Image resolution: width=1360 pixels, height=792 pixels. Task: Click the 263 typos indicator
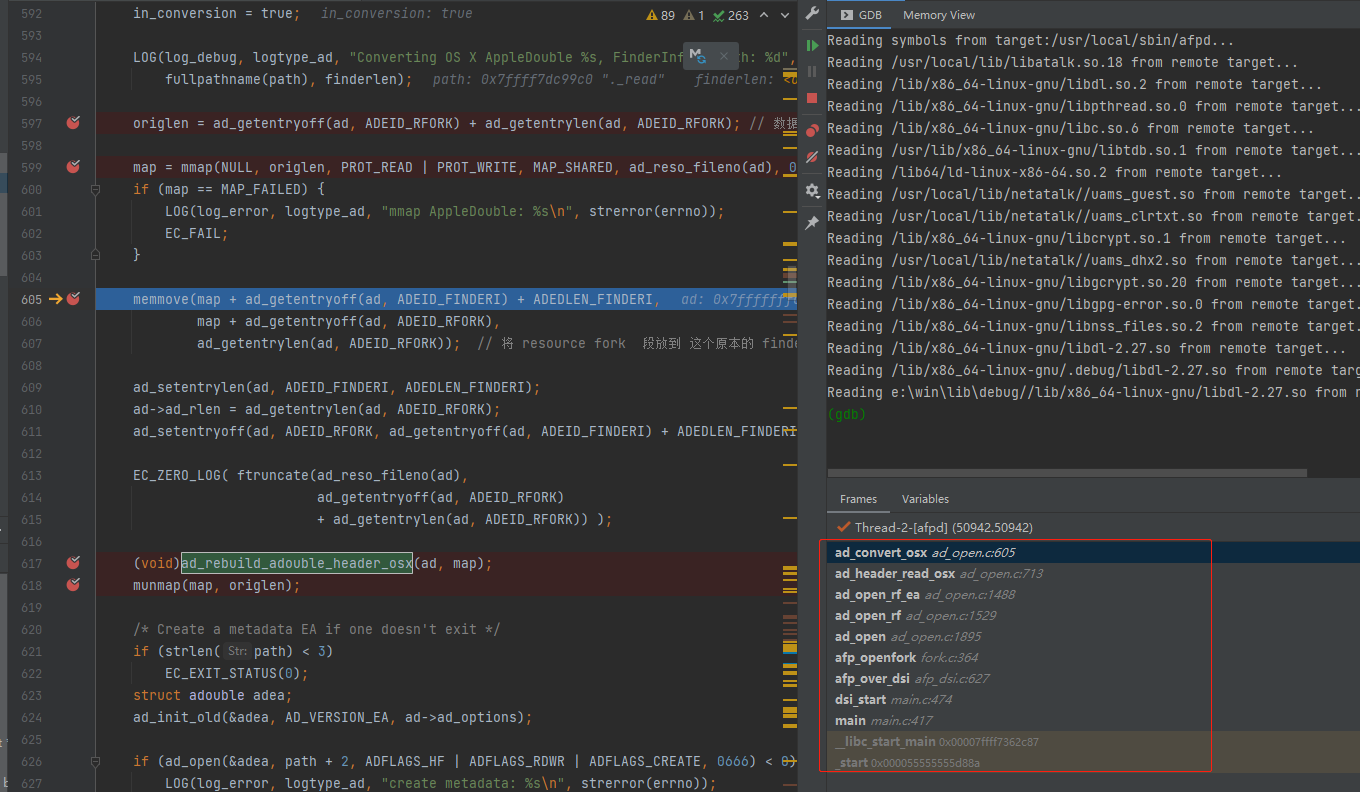click(x=730, y=15)
